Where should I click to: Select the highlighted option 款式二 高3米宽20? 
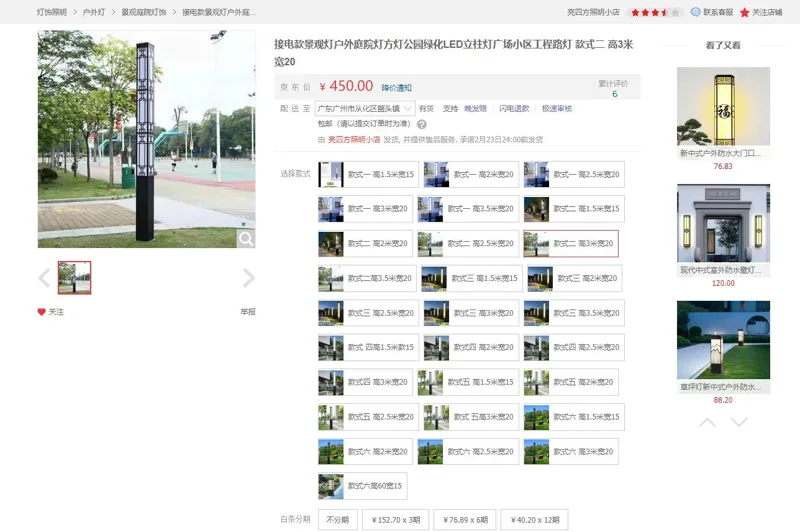point(571,243)
